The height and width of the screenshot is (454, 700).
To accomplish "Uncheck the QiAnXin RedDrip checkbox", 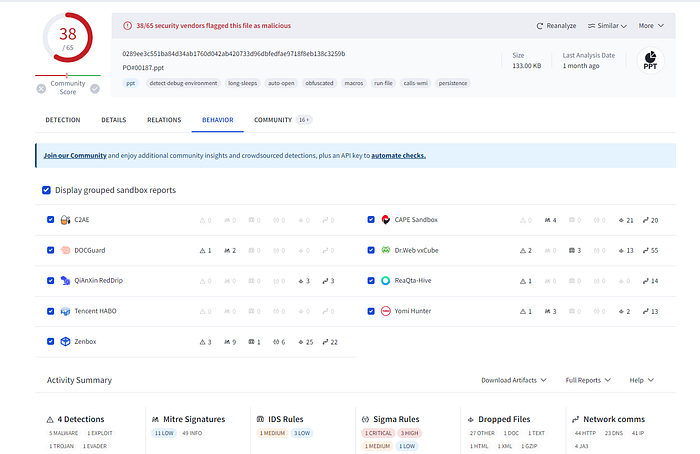I will tap(50, 280).
